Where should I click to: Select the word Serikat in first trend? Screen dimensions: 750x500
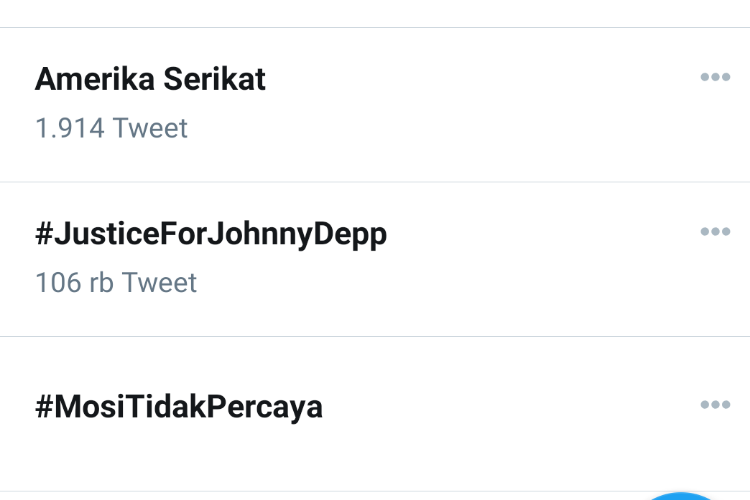pos(214,79)
